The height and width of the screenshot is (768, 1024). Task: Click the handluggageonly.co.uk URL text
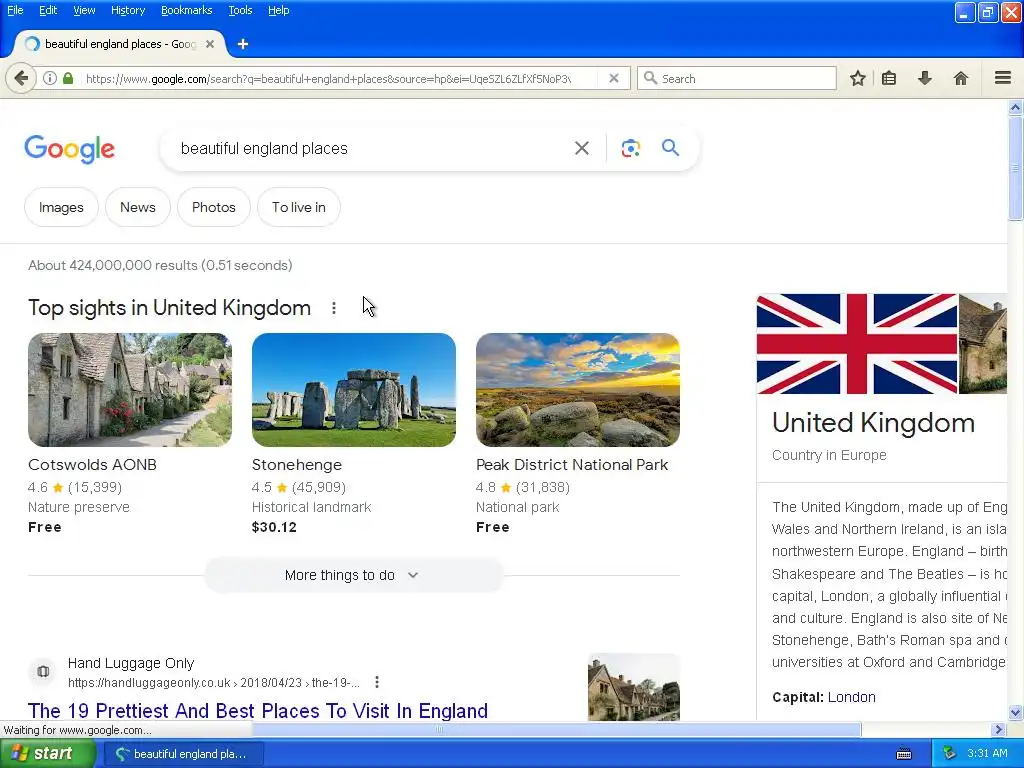pyautogui.click(x=214, y=682)
